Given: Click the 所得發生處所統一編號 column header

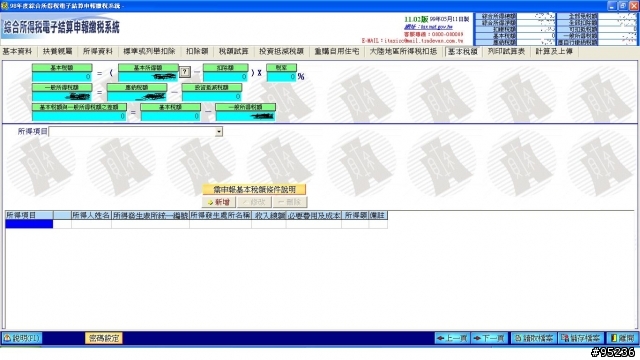Looking at the screenshot, I should point(150,215).
